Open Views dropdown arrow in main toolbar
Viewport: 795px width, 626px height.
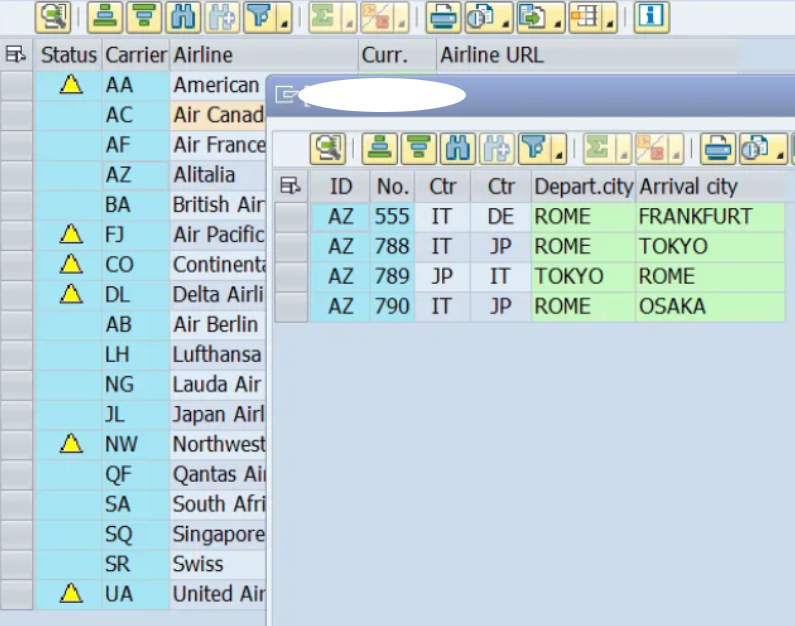tap(505, 17)
